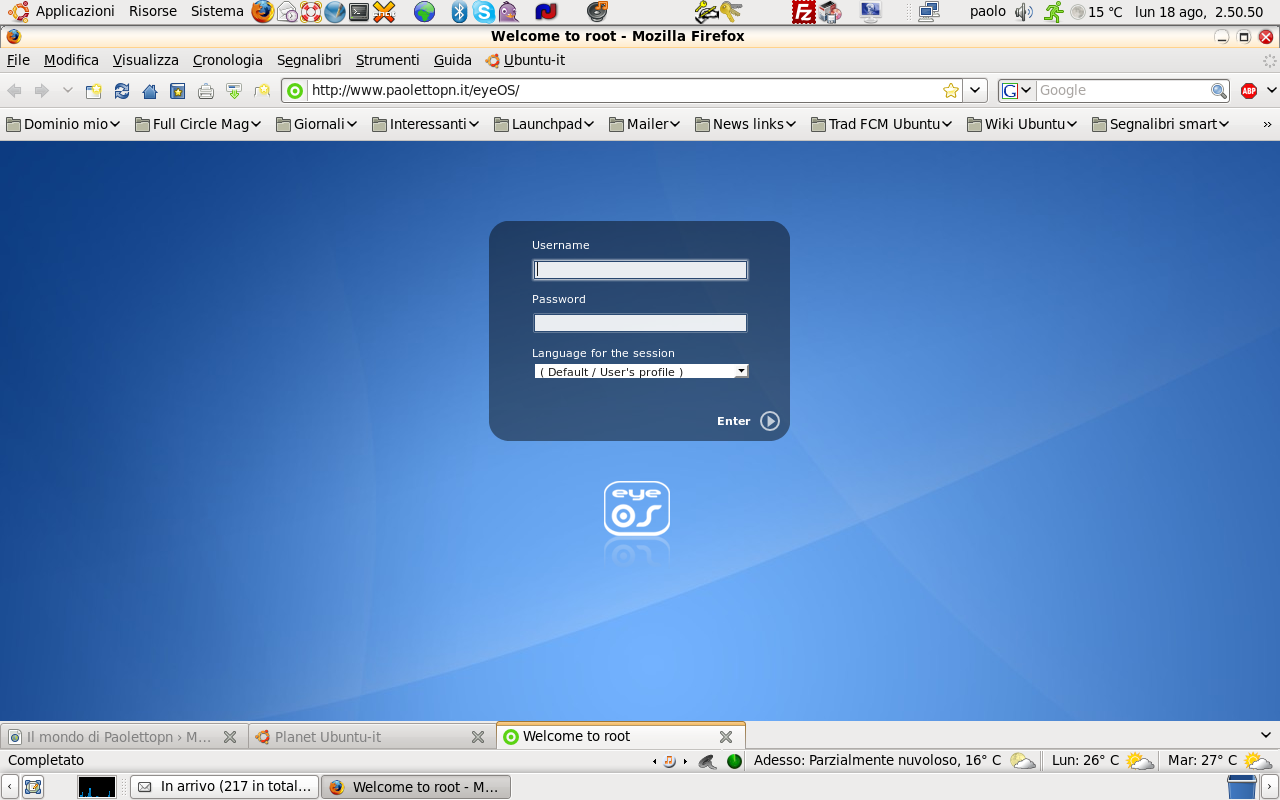Screen dimensions: 1280x800
Task: Click the network connection icon in the top panel
Action: pos(929,12)
